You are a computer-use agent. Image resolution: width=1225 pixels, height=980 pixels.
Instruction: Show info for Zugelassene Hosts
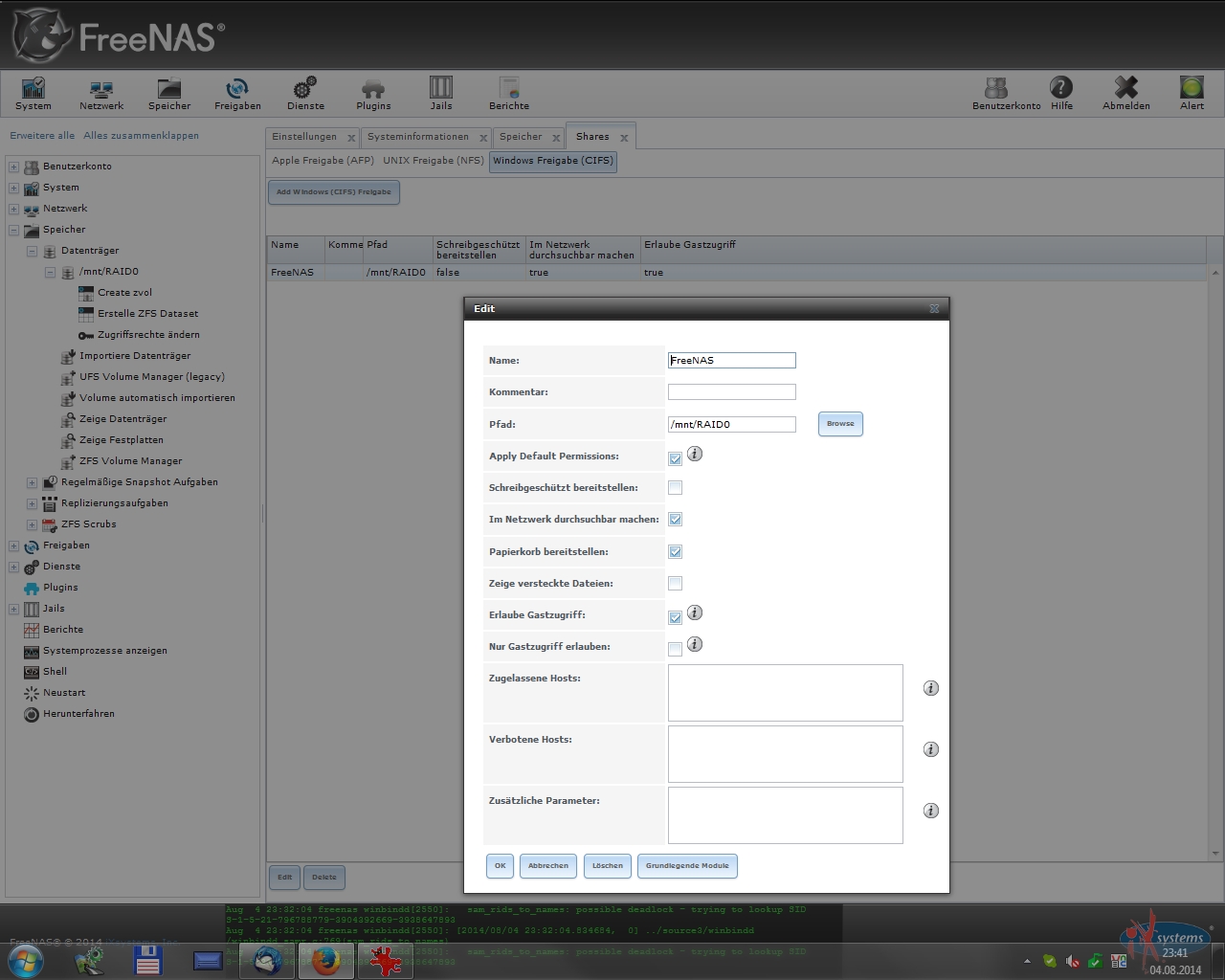[930, 688]
